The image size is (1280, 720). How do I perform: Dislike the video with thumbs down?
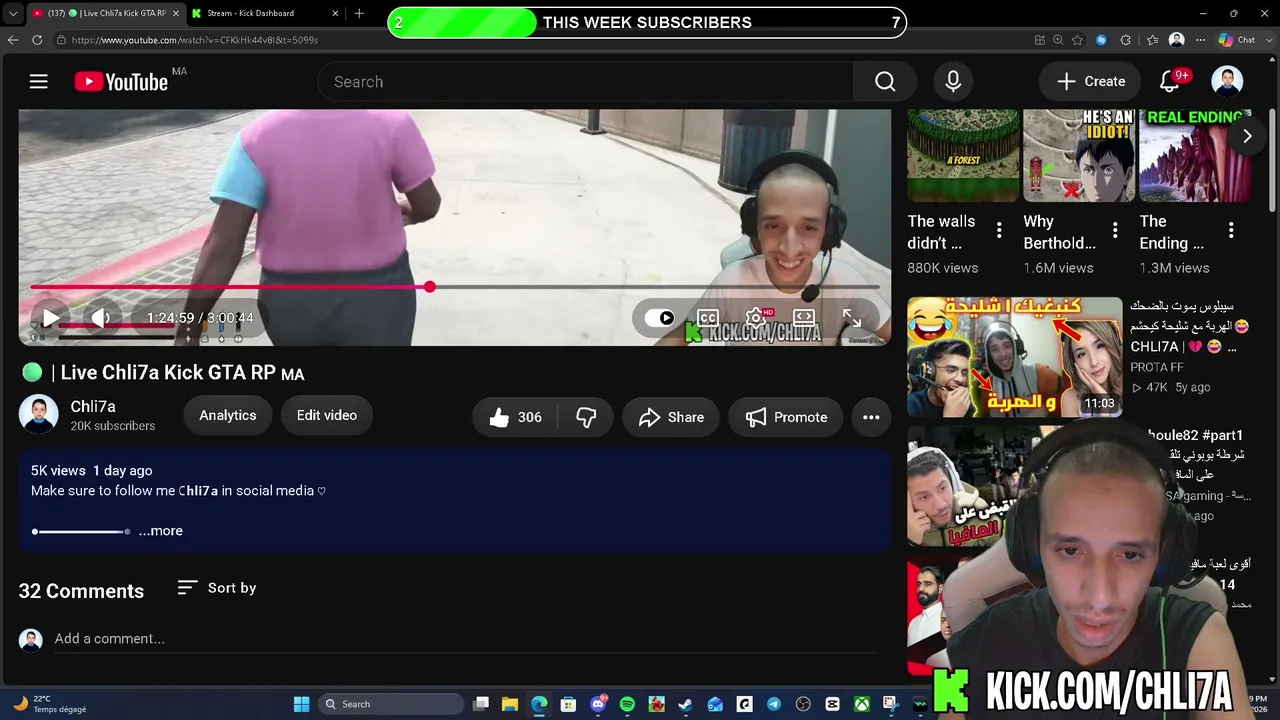pos(586,417)
